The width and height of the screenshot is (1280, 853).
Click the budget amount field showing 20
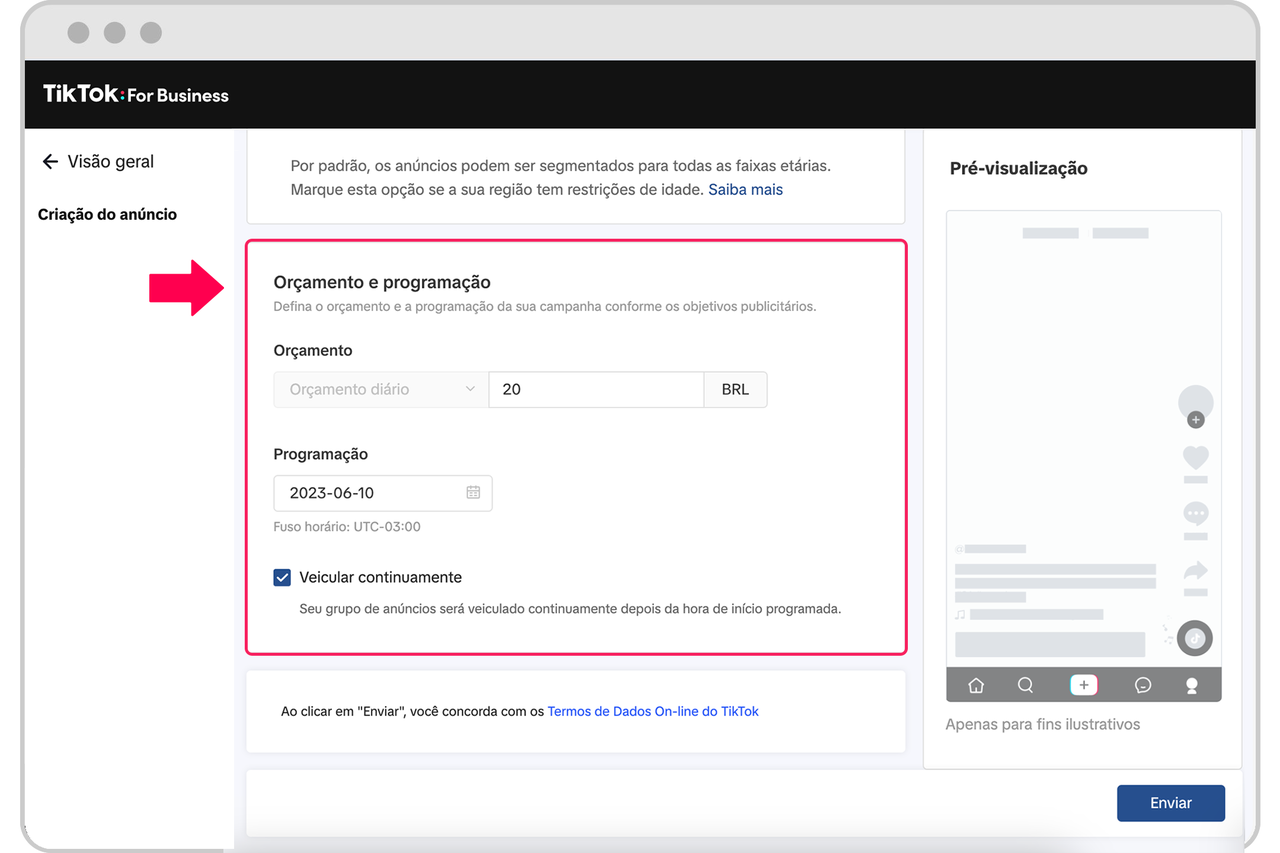tap(596, 390)
